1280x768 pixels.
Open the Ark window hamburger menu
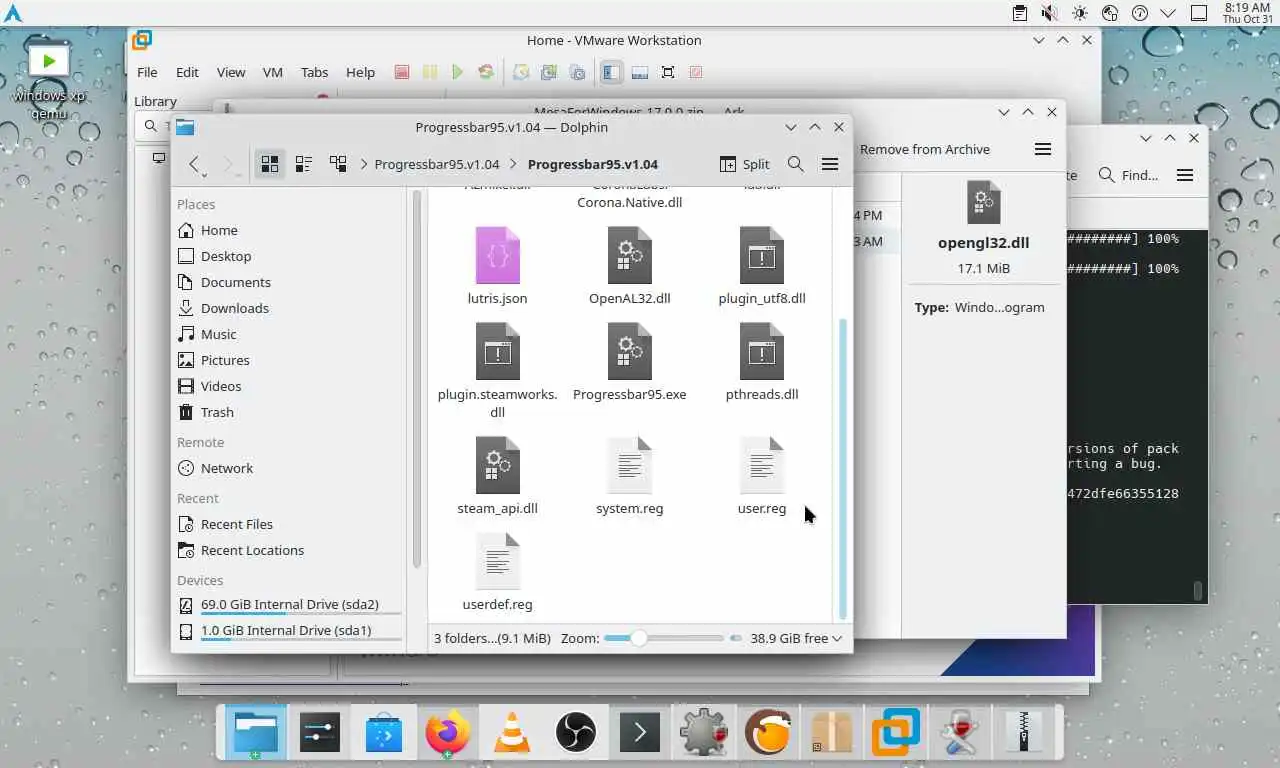pos(1043,149)
